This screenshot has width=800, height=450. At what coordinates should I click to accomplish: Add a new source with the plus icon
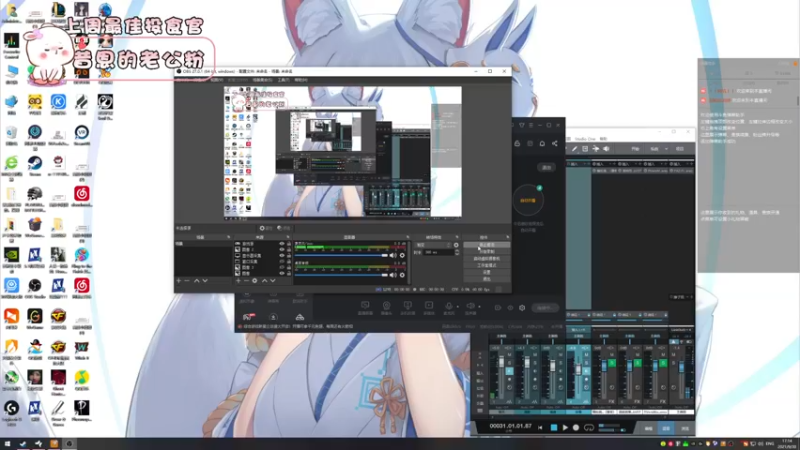click(238, 281)
